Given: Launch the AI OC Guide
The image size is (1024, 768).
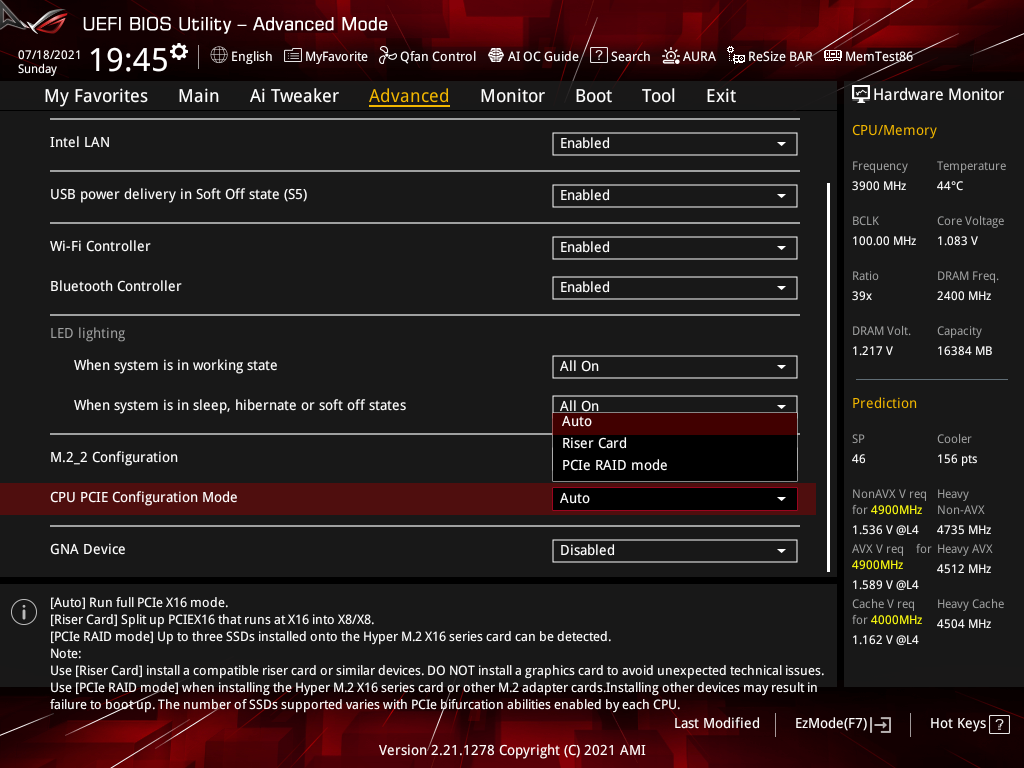Looking at the screenshot, I should coord(533,56).
